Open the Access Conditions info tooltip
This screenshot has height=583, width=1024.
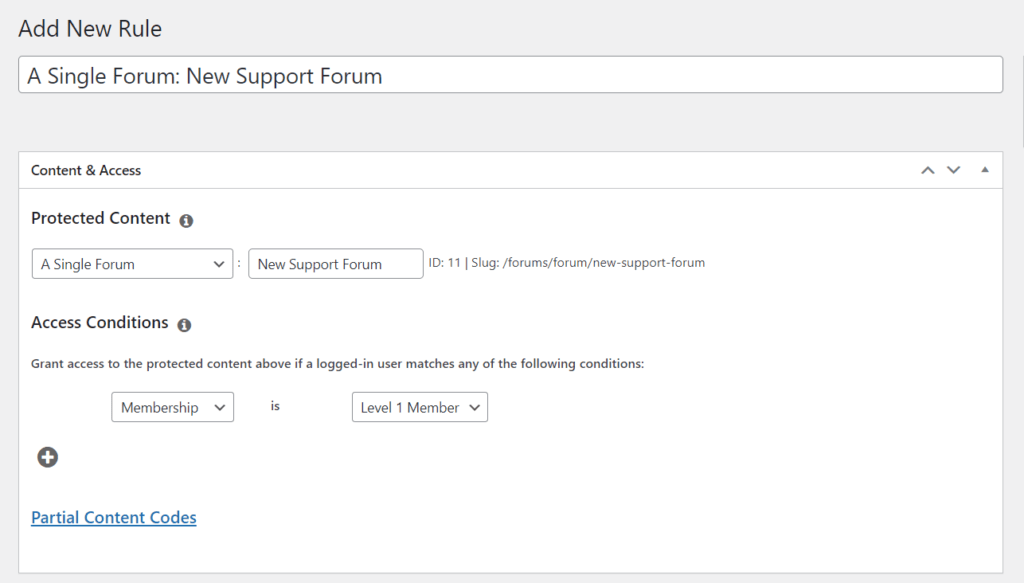[184, 324]
